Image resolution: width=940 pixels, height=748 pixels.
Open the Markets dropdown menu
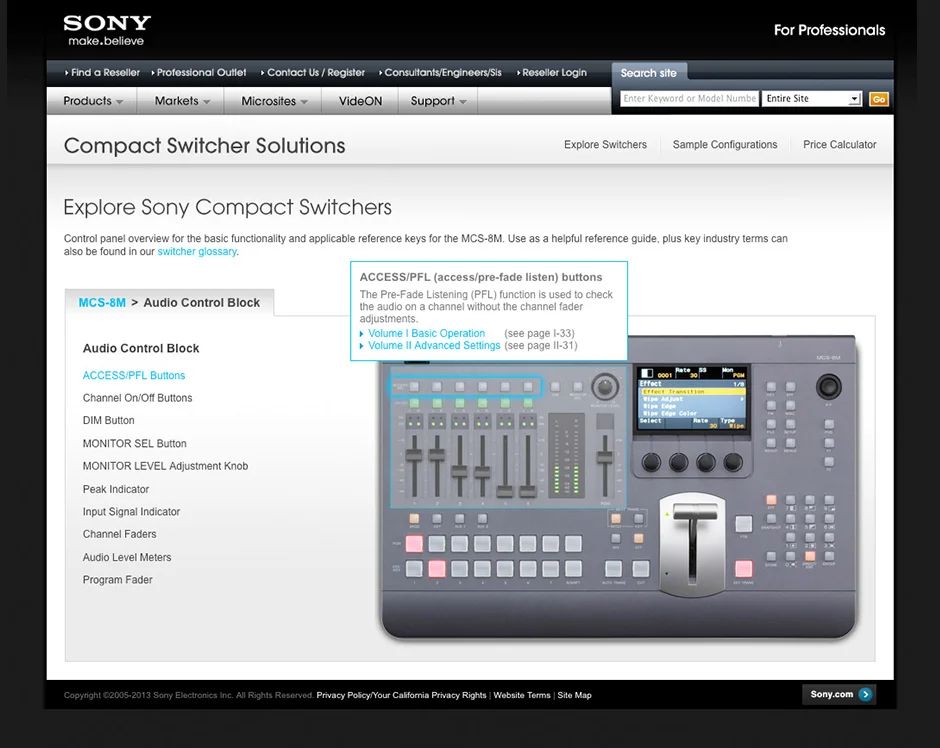180,100
